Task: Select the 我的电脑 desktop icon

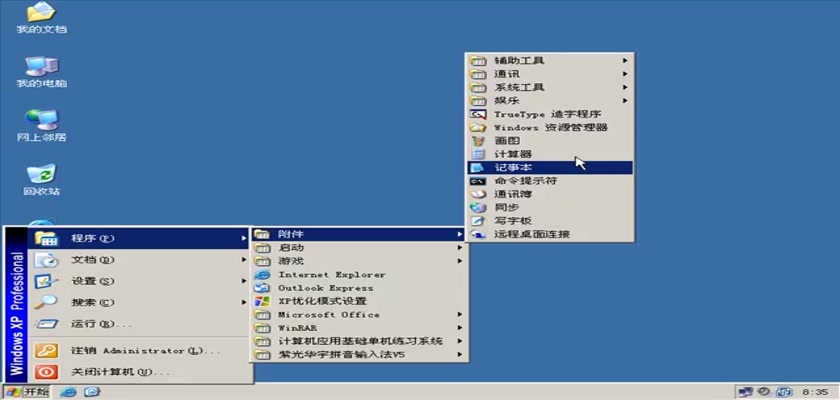Action: (41, 72)
